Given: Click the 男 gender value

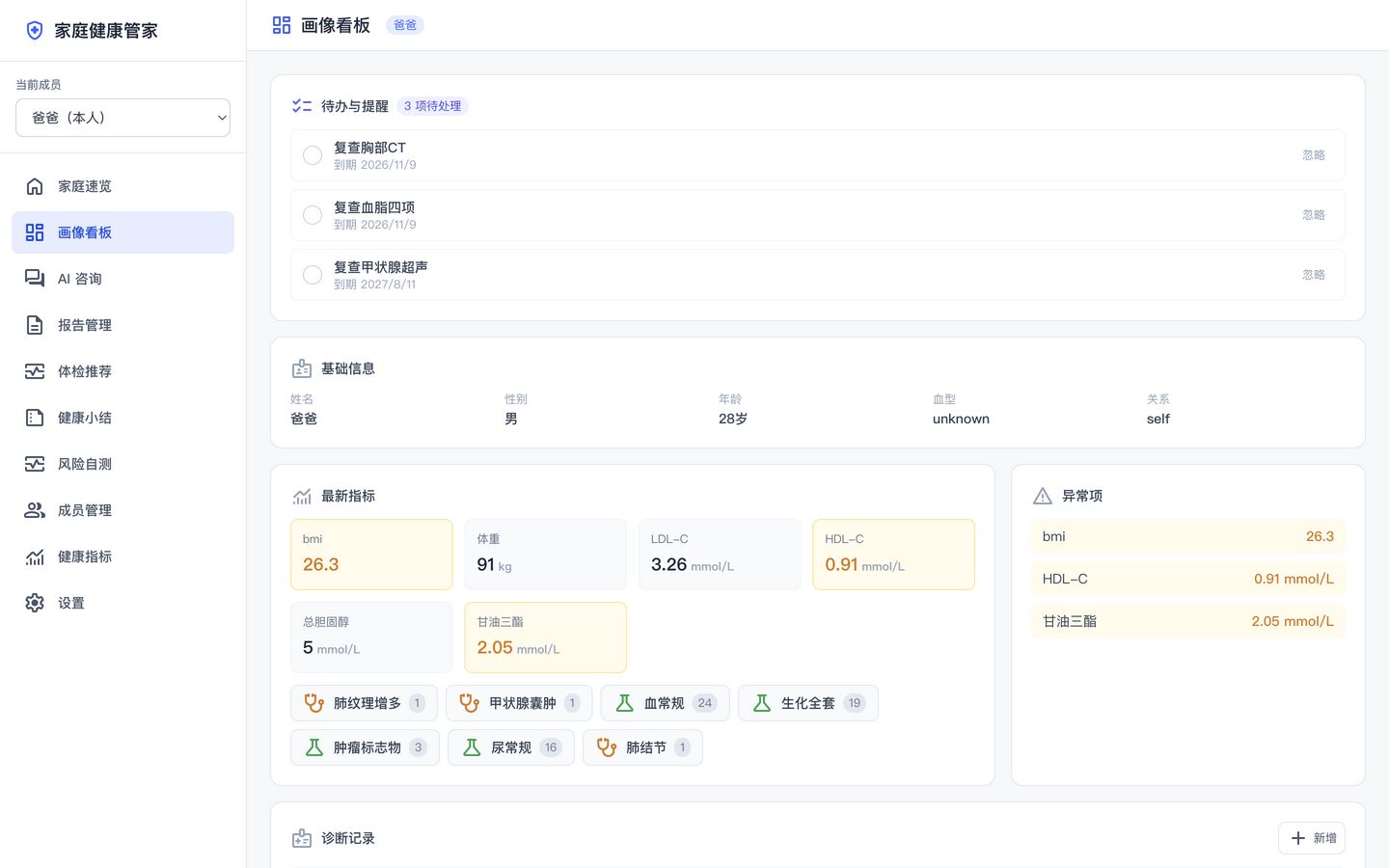Looking at the screenshot, I should coord(511,419).
